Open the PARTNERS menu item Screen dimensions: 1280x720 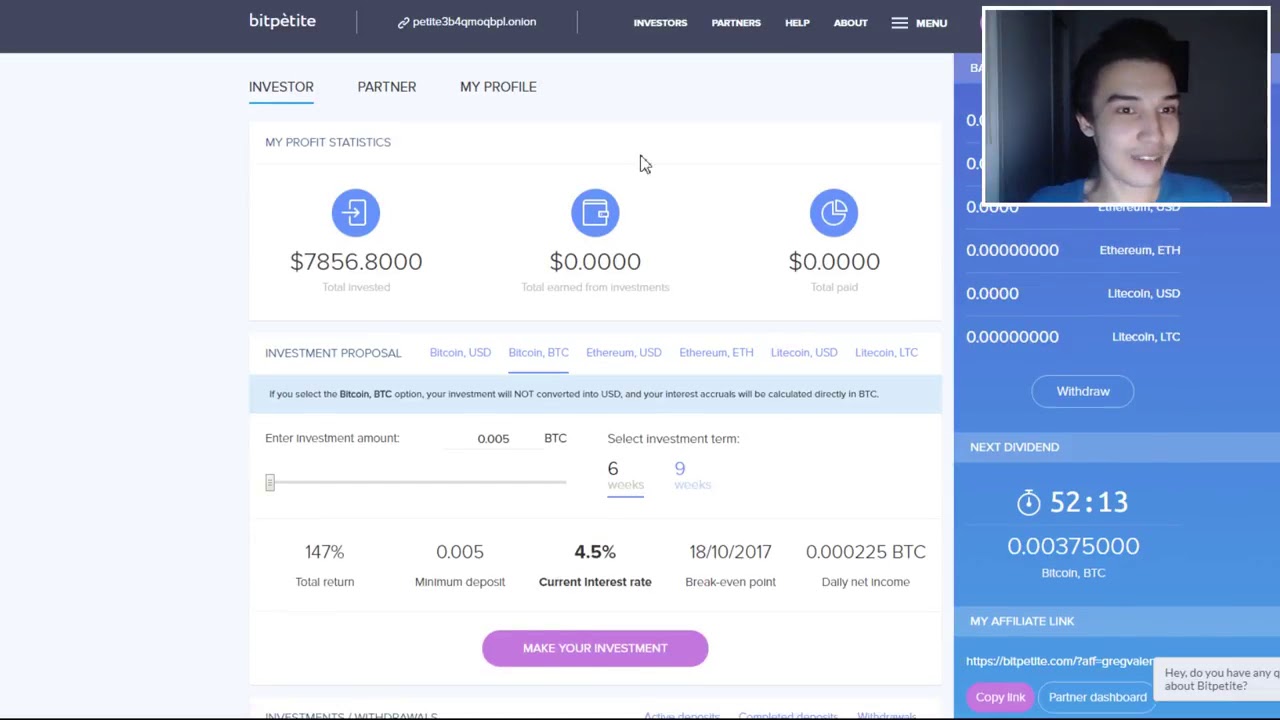(736, 23)
